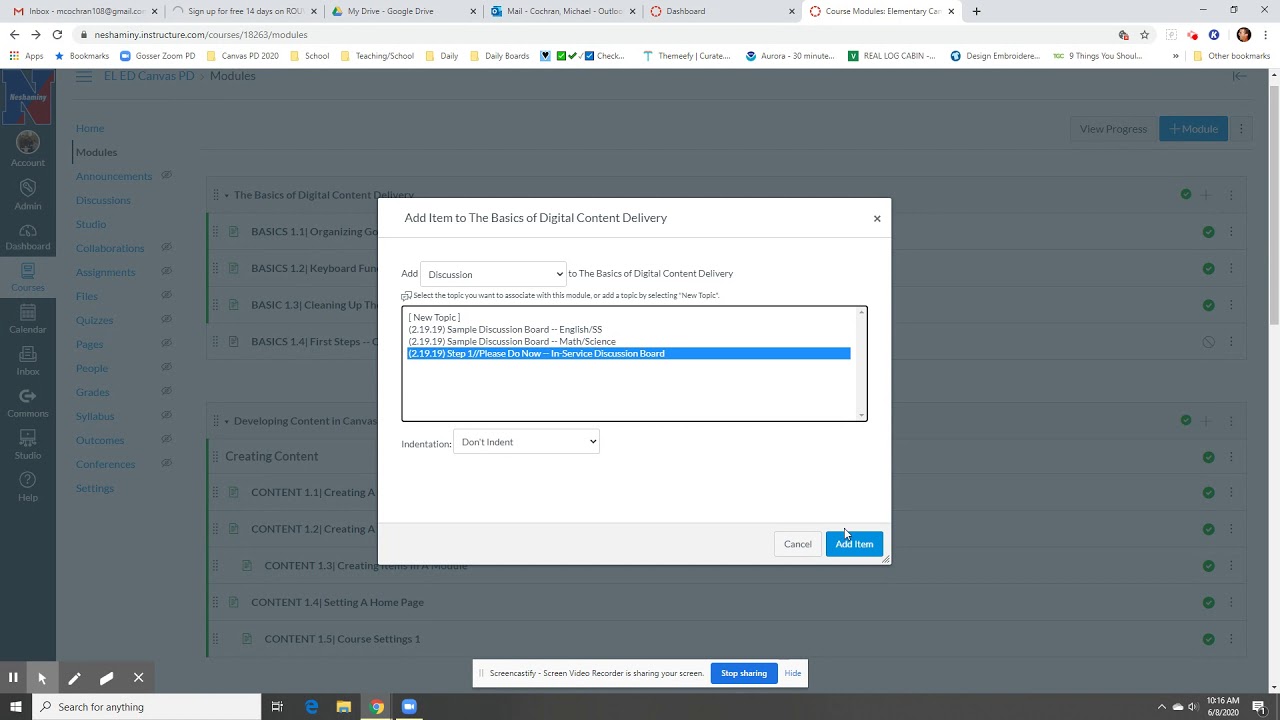This screenshot has width=1280, height=720.
Task: Open Inbox in the Canvas sidebar
Action: (28, 361)
